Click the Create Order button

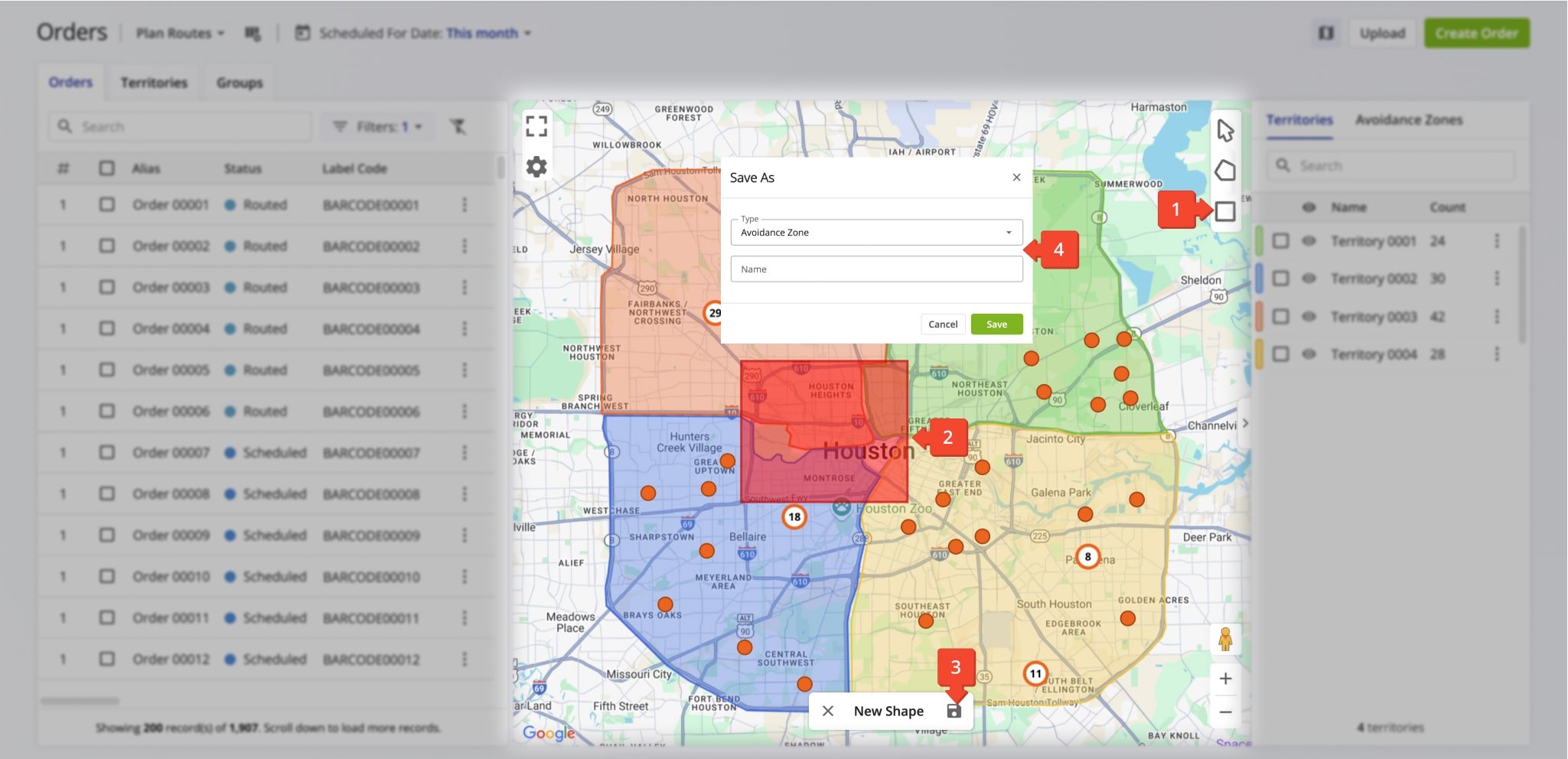tap(1476, 33)
